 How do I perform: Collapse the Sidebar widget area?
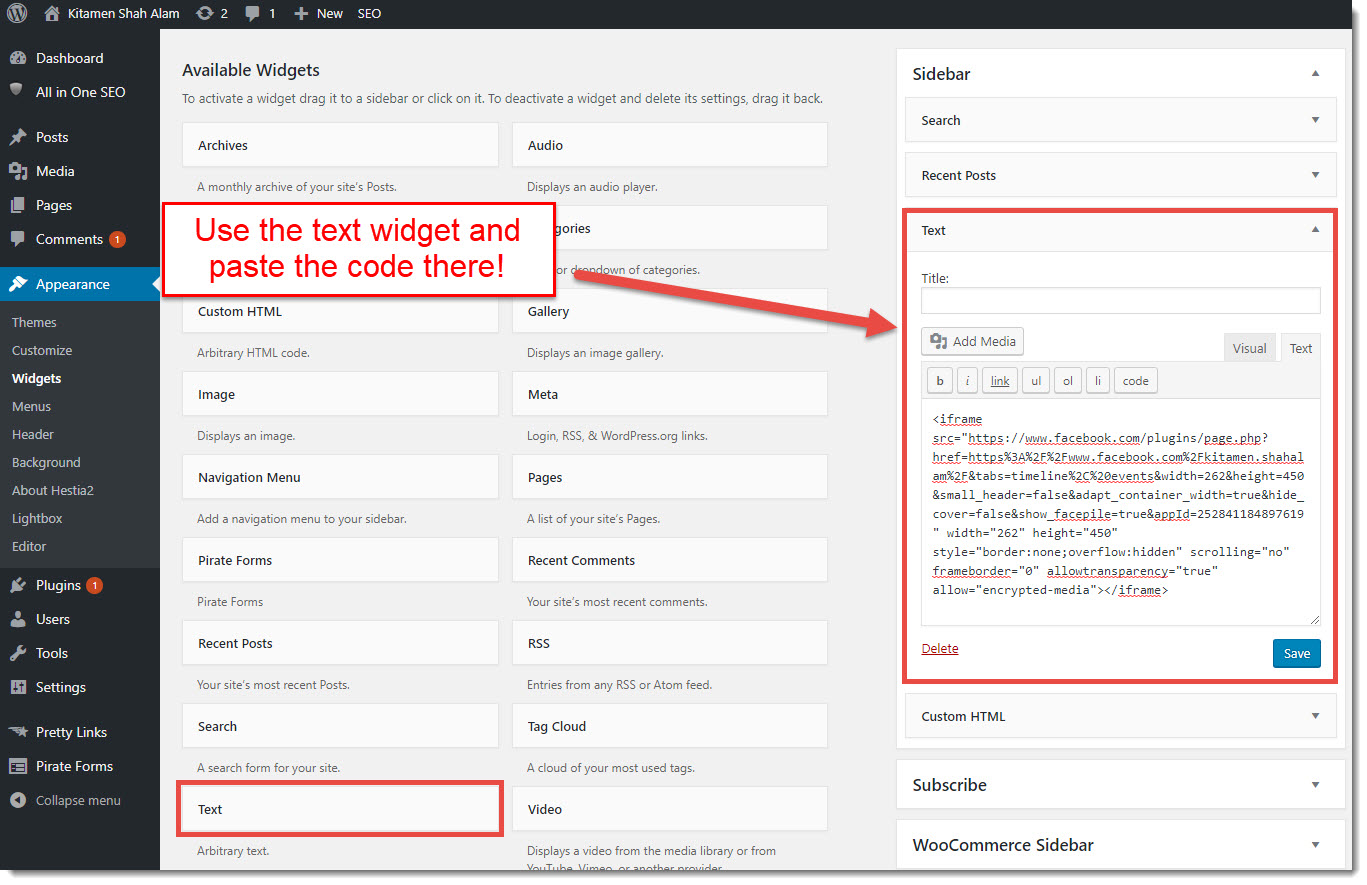pyautogui.click(x=1316, y=74)
